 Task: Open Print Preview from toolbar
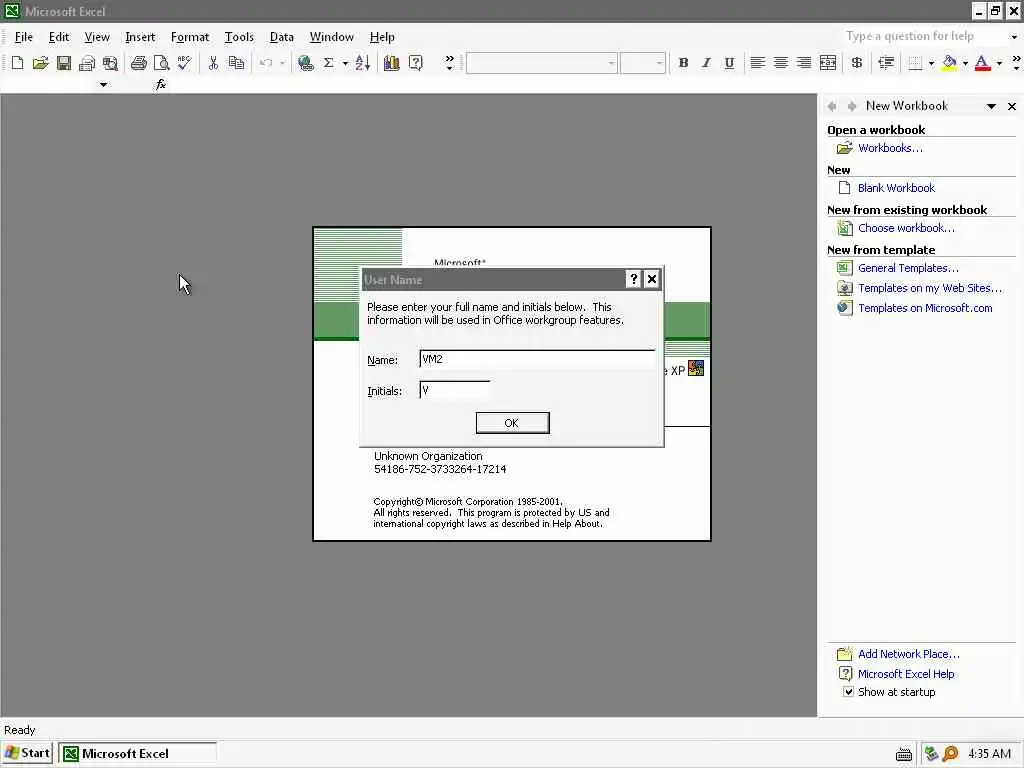161,63
